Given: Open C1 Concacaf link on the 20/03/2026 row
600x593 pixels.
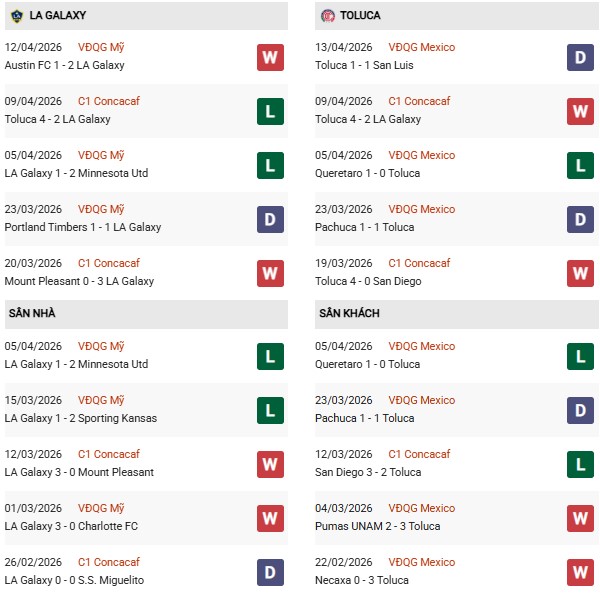Looking at the screenshot, I should [x=109, y=263].
